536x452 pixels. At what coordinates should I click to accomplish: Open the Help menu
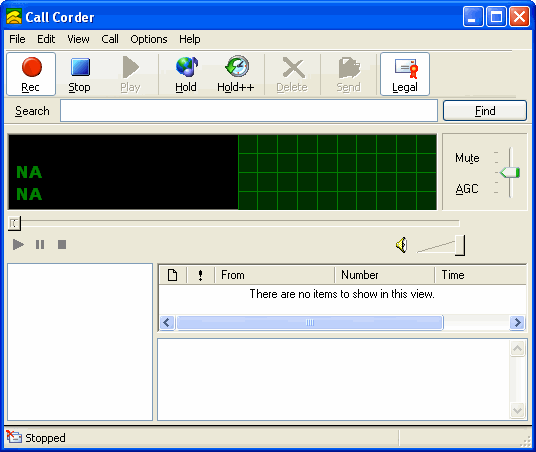tap(190, 39)
